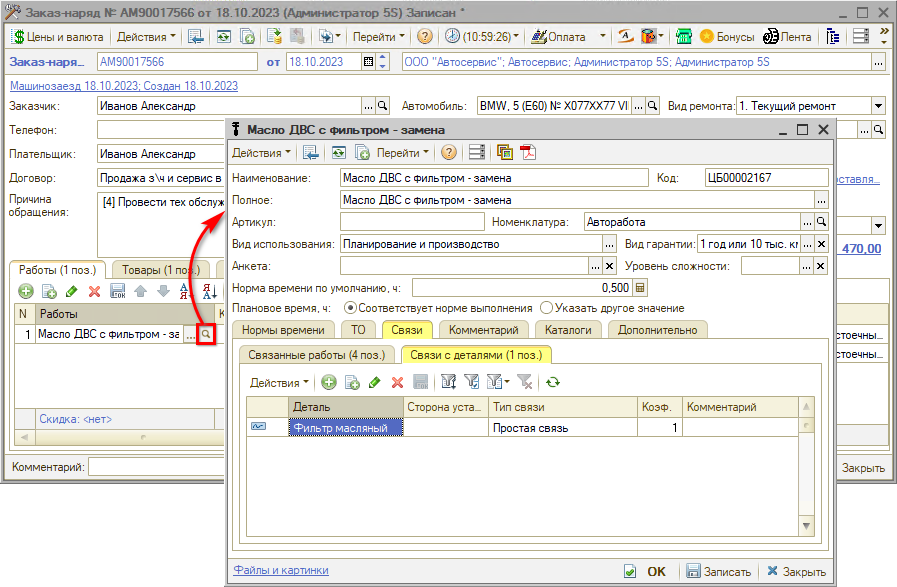This screenshot has height=587, width=897.
Task: Click the Комментарий field in the order window
Action: [x=156, y=467]
